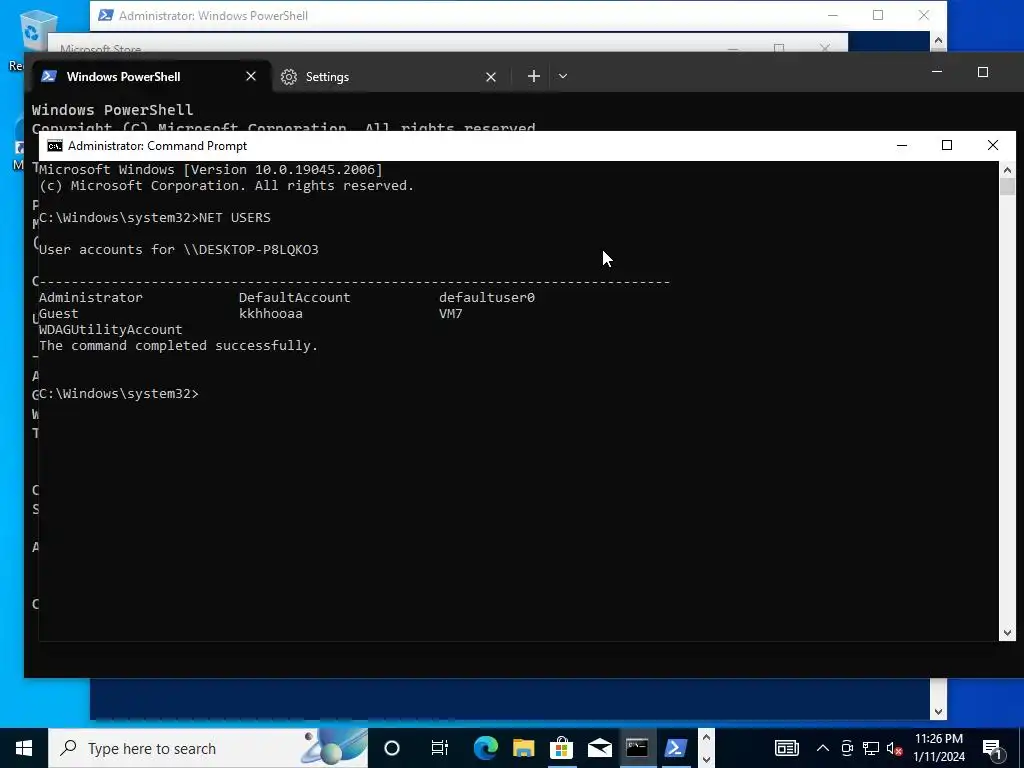Click the WDAGUtilityAccount entry
The width and height of the screenshot is (1024, 768).
pyautogui.click(x=110, y=330)
